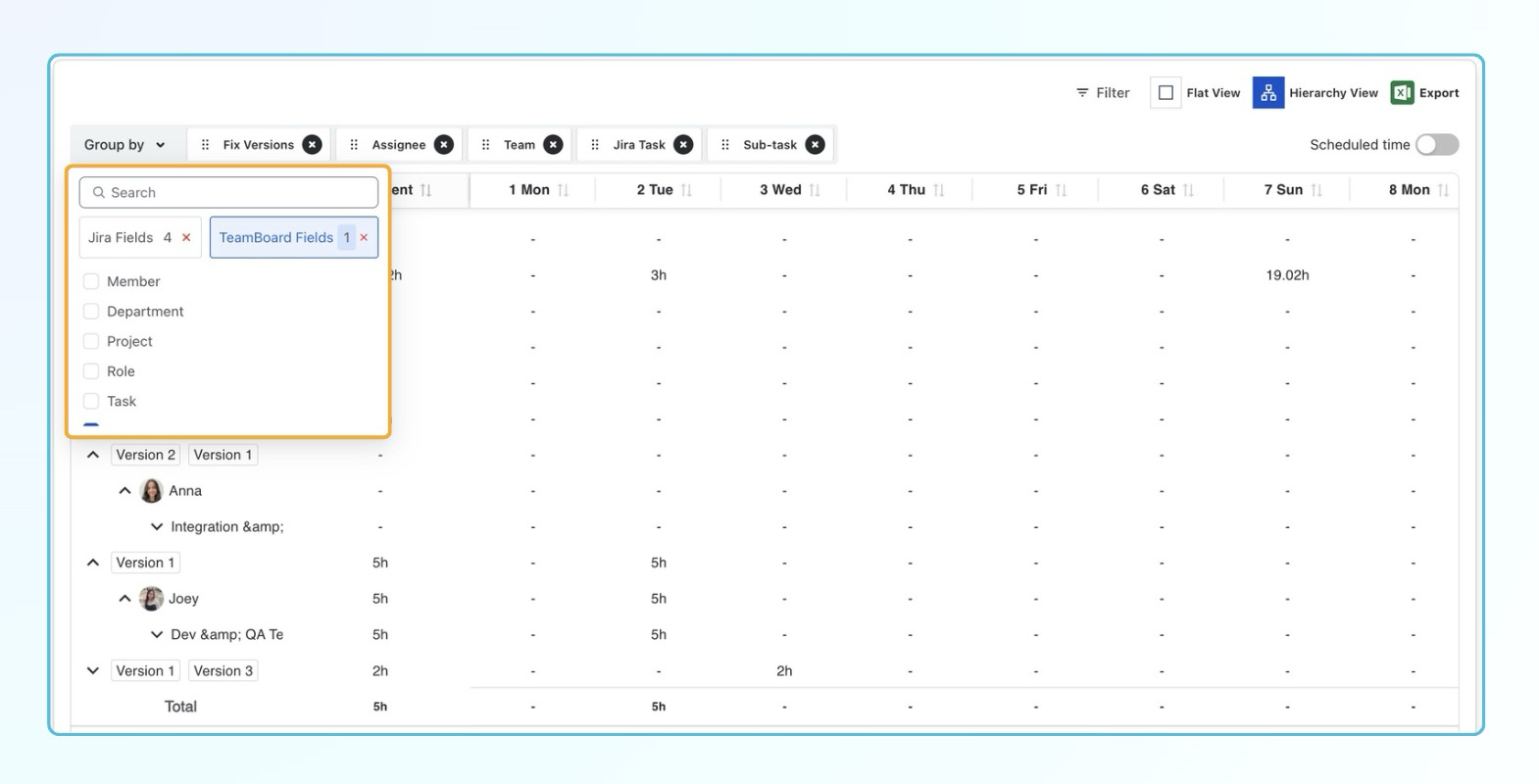Remove the Sub-task grouping chip

815,145
